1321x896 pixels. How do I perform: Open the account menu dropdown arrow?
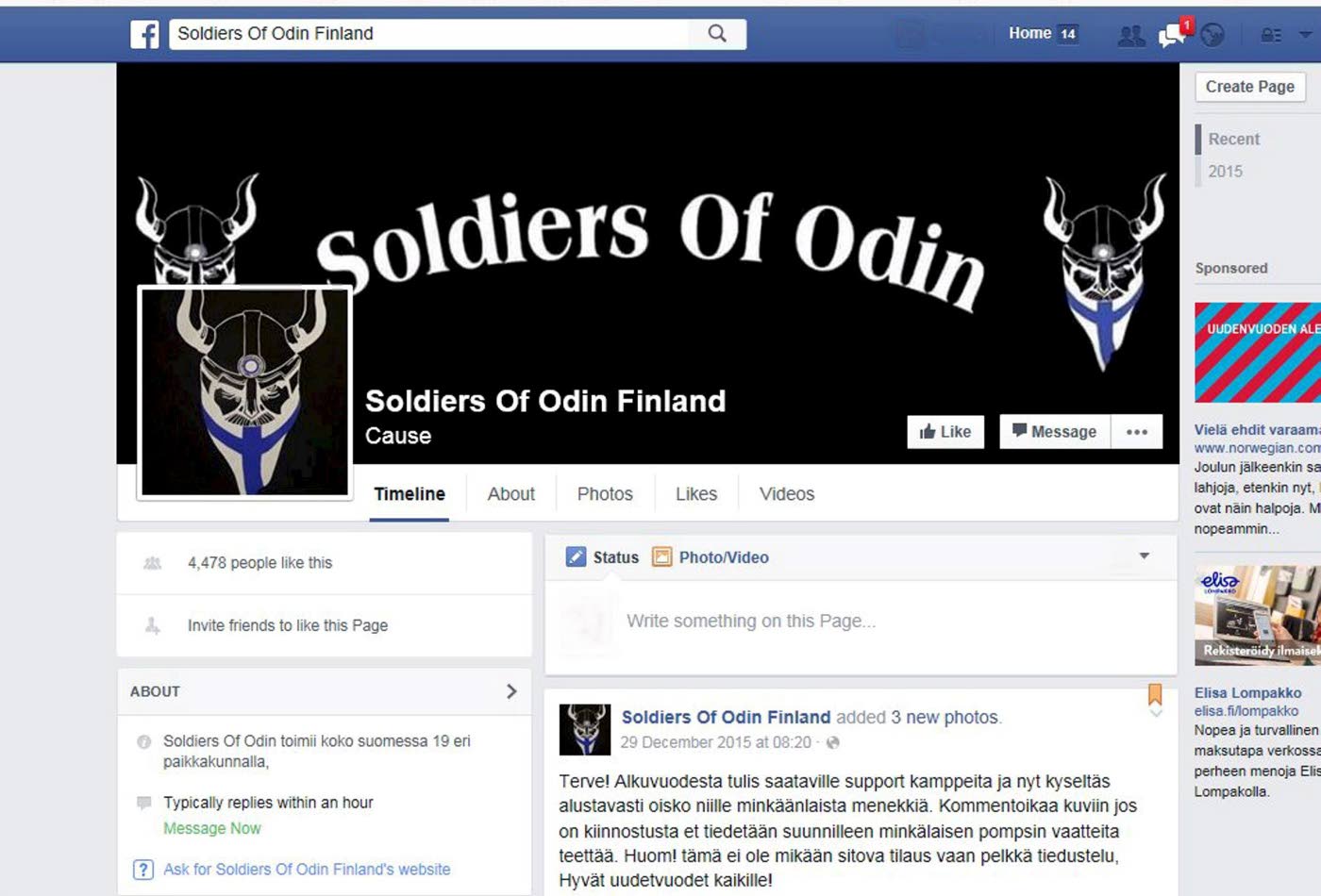pyautogui.click(x=1306, y=35)
